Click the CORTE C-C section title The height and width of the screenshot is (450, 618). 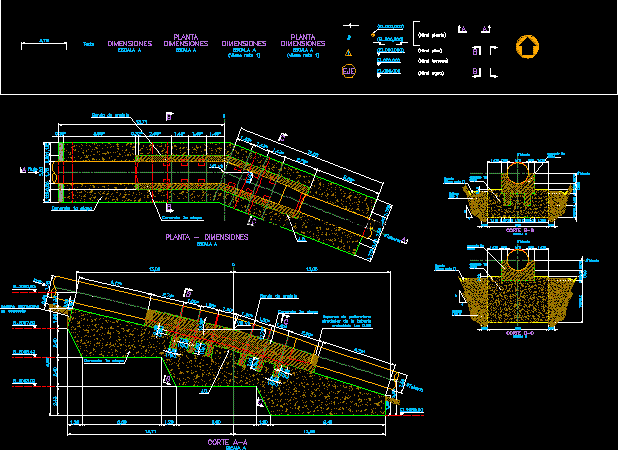tap(519, 333)
